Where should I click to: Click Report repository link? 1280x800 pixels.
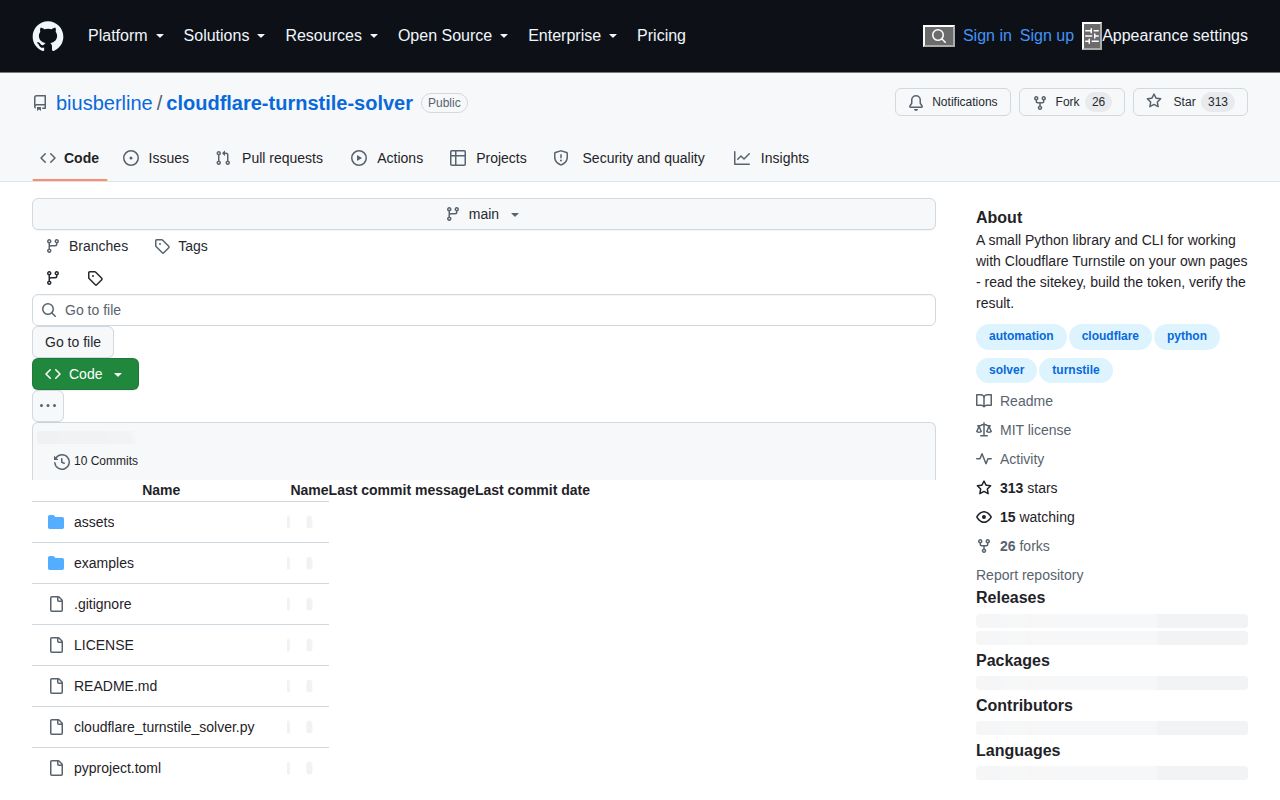click(1030, 575)
